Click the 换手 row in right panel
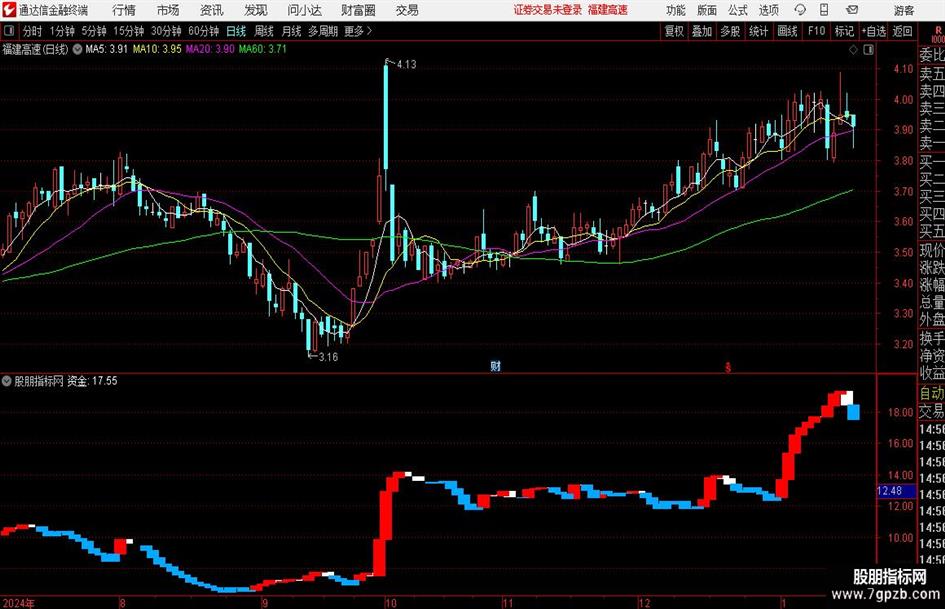The height and width of the screenshot is (609, 945). coord(931,338)
